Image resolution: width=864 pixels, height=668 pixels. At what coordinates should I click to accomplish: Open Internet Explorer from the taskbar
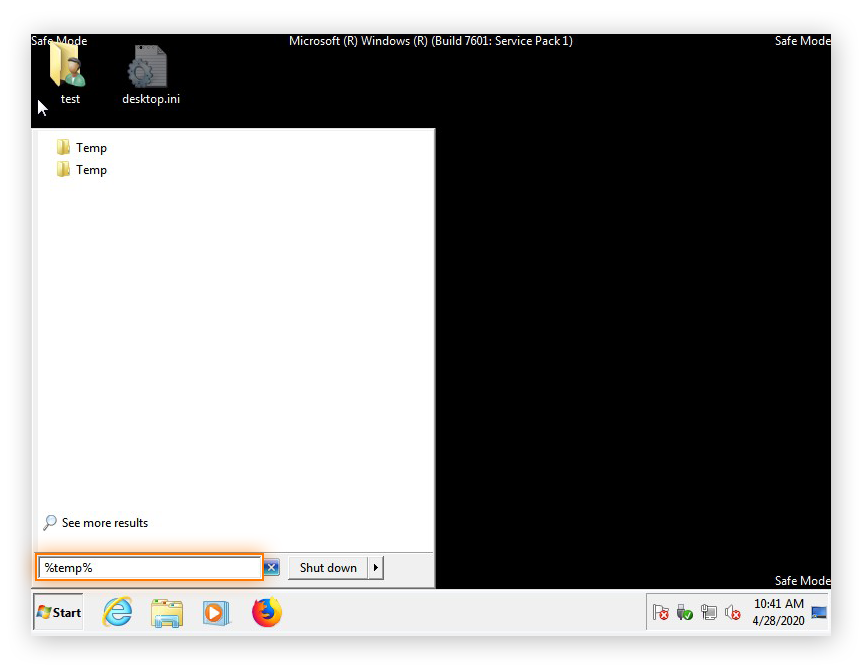tap(117, 612)
